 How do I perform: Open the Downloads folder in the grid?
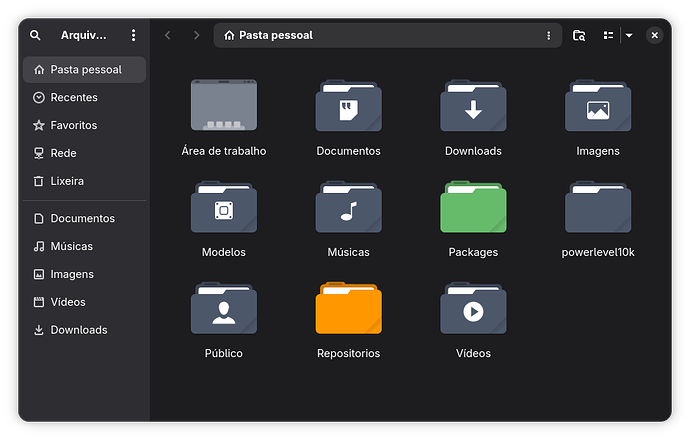tap(473, 107)
